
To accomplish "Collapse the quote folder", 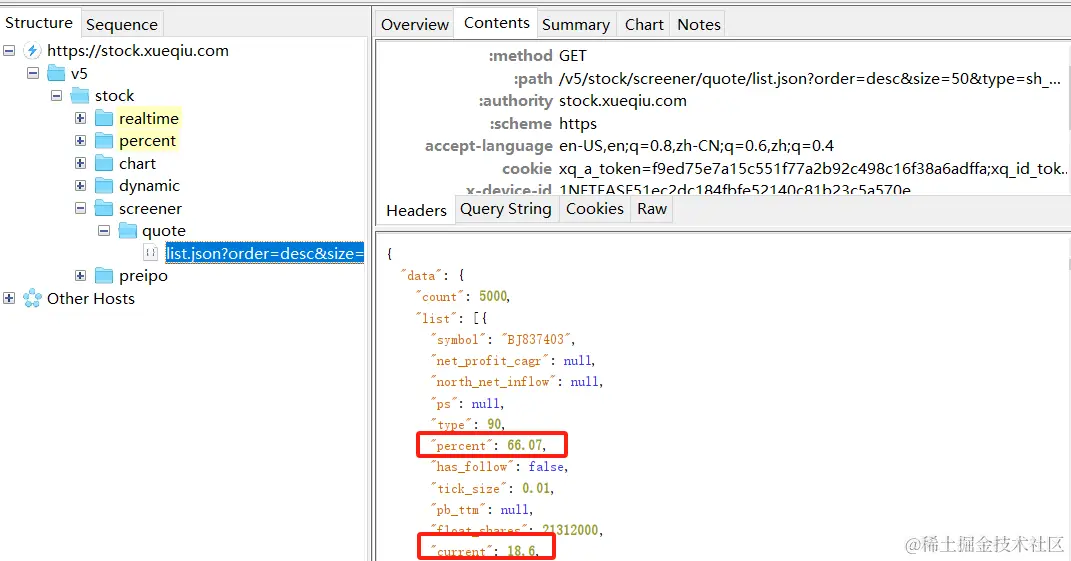I will coord(104,231).
